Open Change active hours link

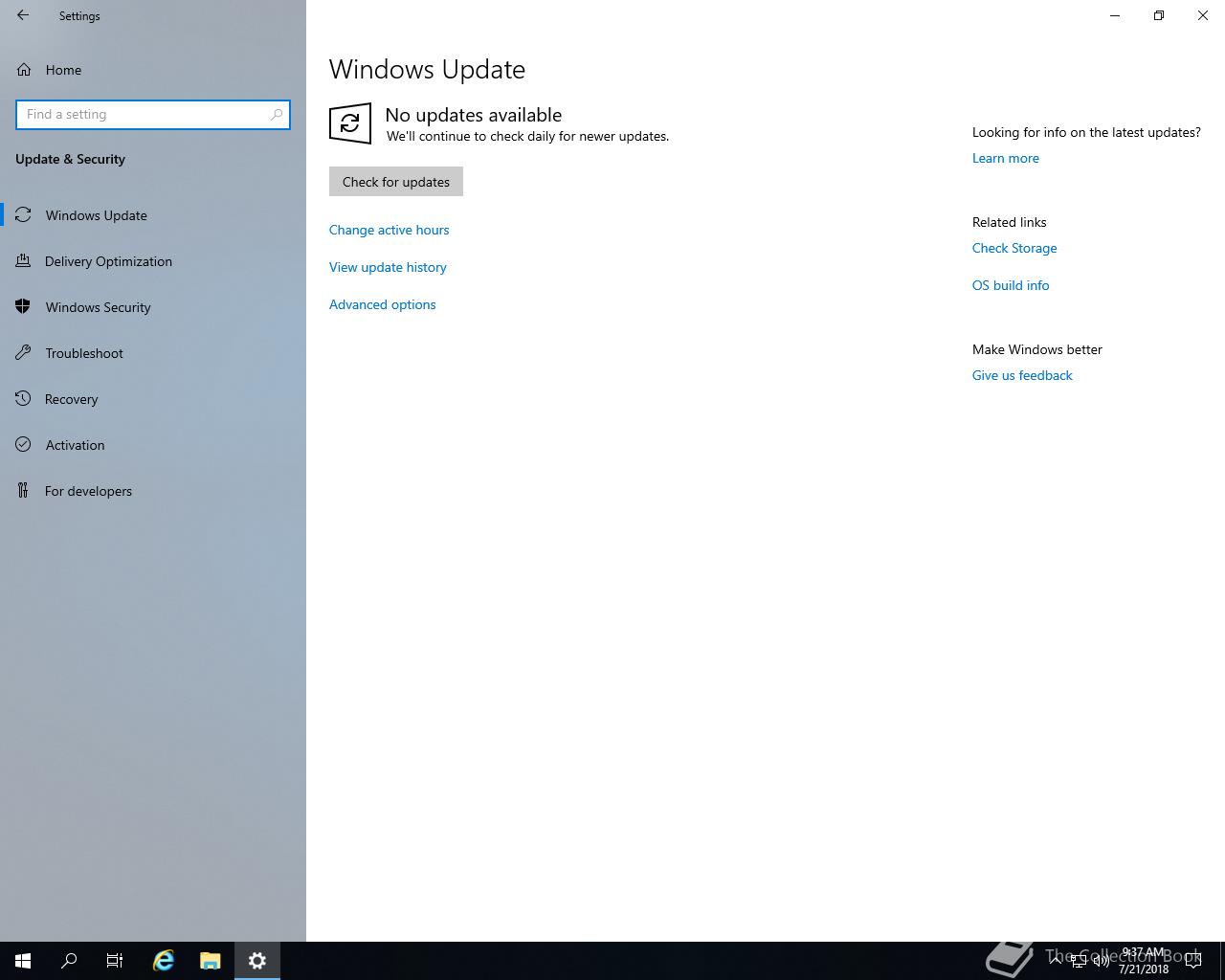pyautogui.click(x=389, y=230)
